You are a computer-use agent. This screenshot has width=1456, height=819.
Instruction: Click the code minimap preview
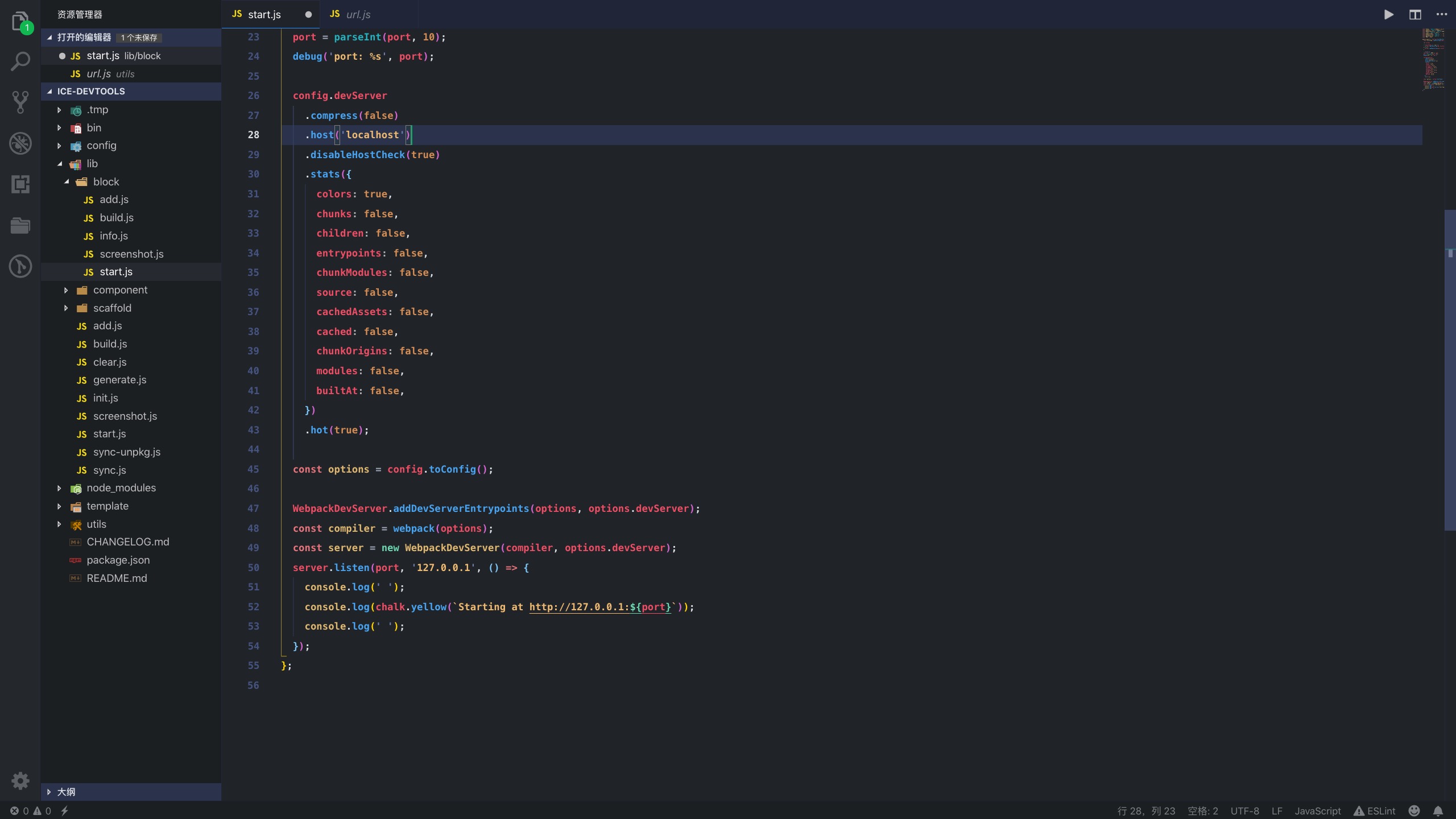1433,59
